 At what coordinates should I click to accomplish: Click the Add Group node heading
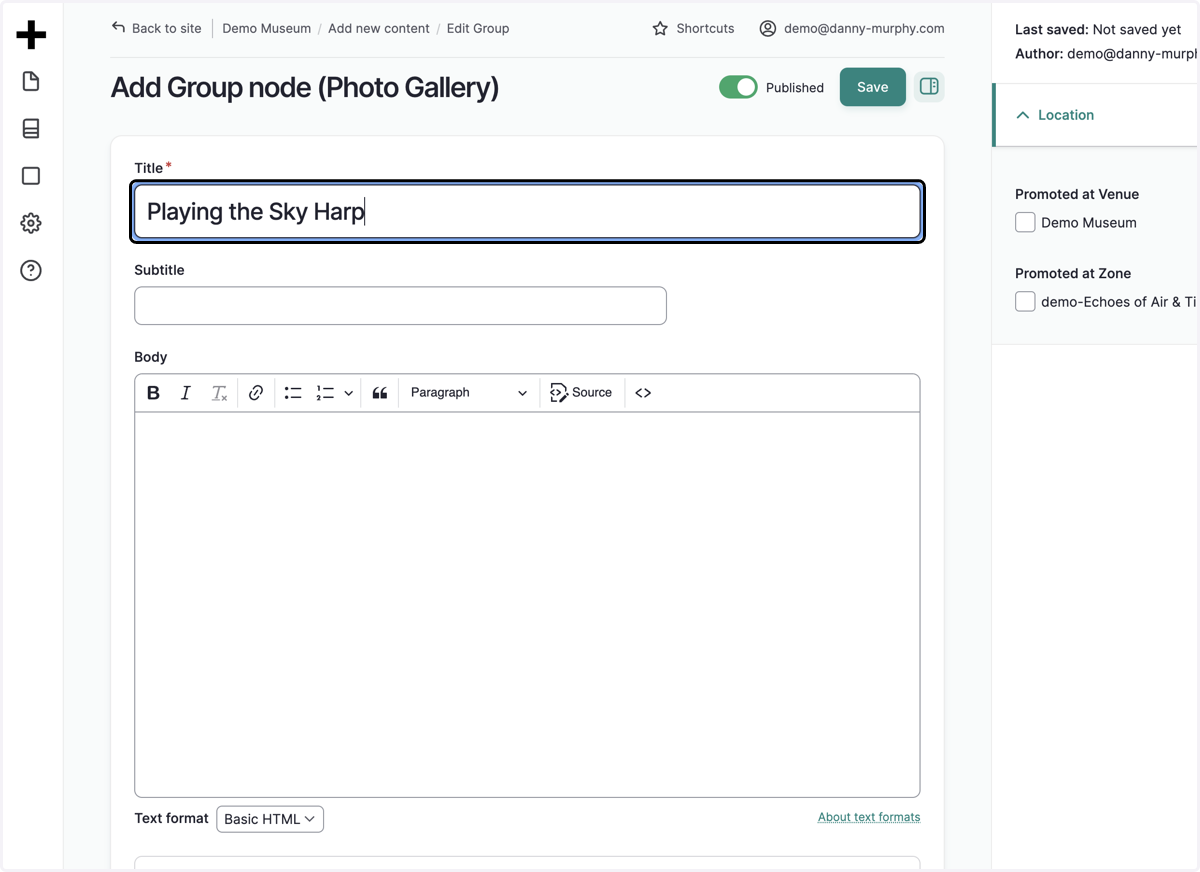(305, 87)
